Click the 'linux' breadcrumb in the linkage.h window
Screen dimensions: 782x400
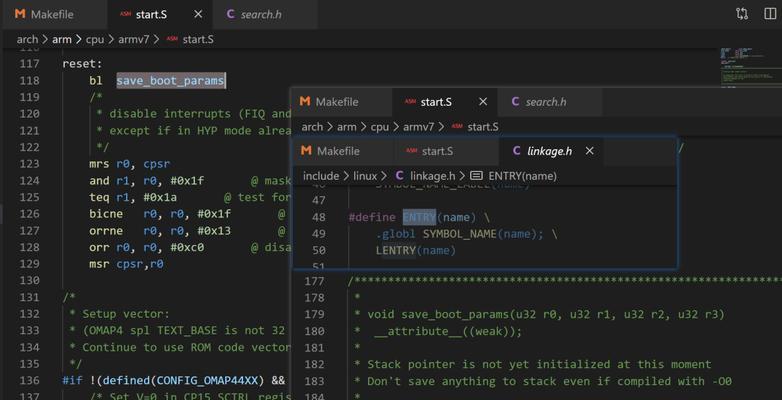pos(366,176)
